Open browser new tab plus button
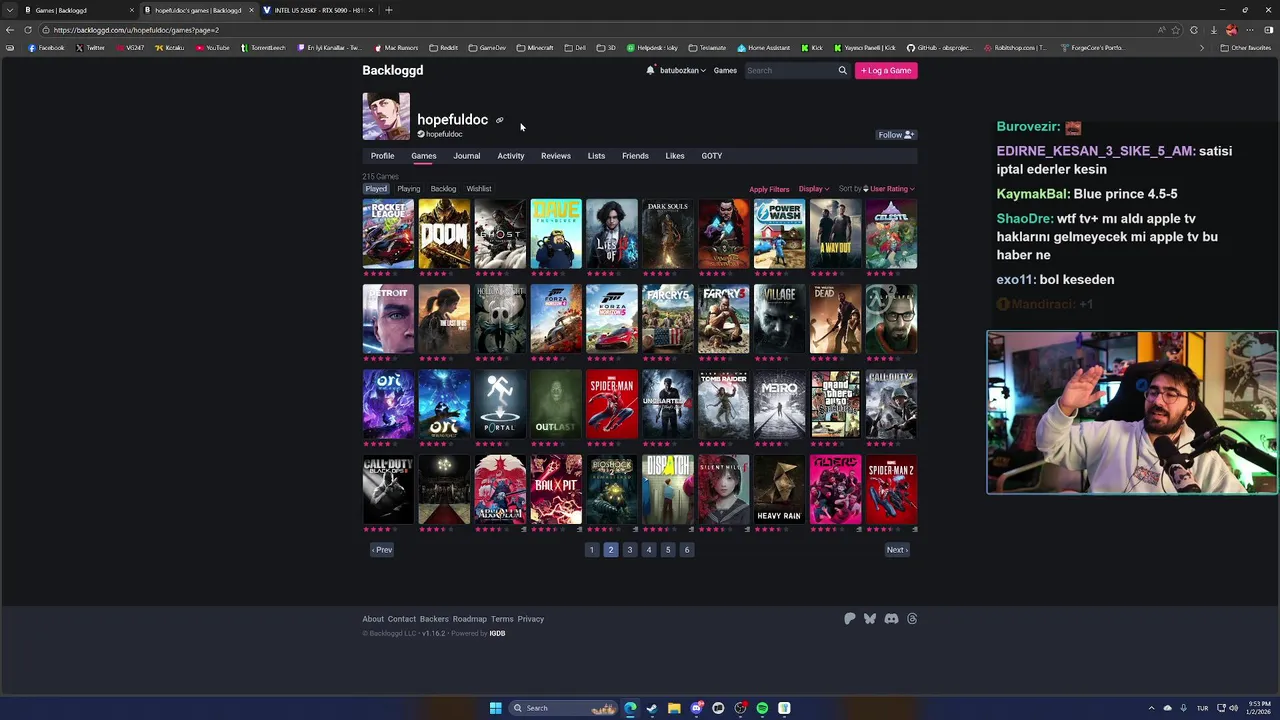This screenshot has height=720, width=1280. tap(389, 10)
